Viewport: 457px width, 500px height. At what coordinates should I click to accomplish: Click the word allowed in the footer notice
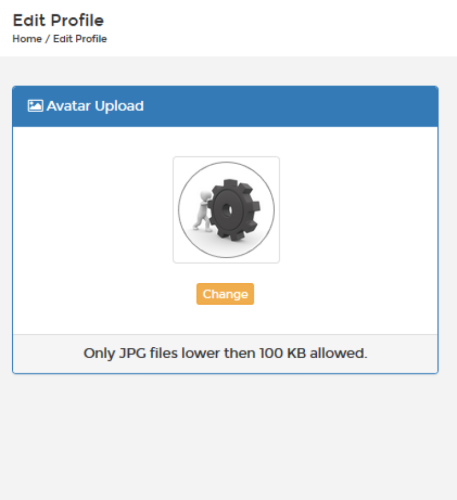tap(337, 353)
